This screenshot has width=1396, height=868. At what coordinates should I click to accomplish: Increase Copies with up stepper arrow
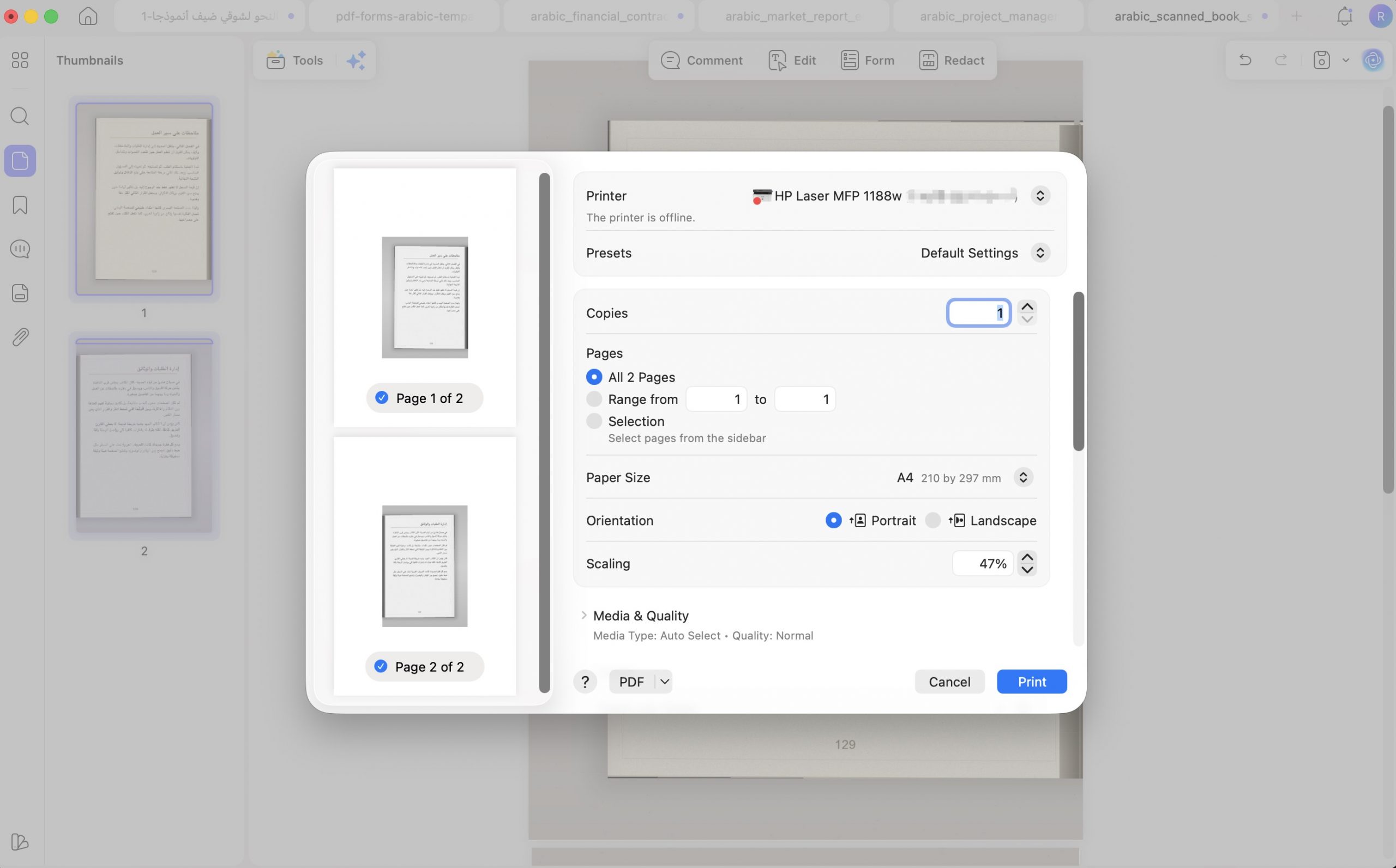(x=1027, y=306)
